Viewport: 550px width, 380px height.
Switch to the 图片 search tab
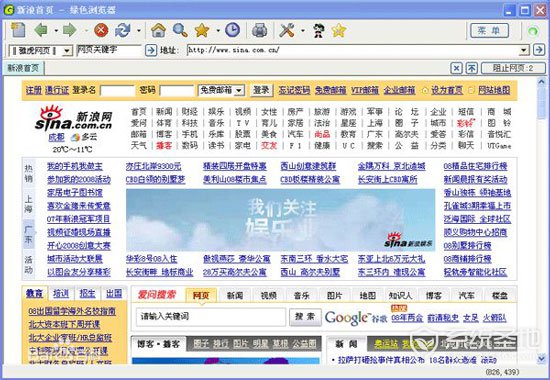click(x=334, y=295)
